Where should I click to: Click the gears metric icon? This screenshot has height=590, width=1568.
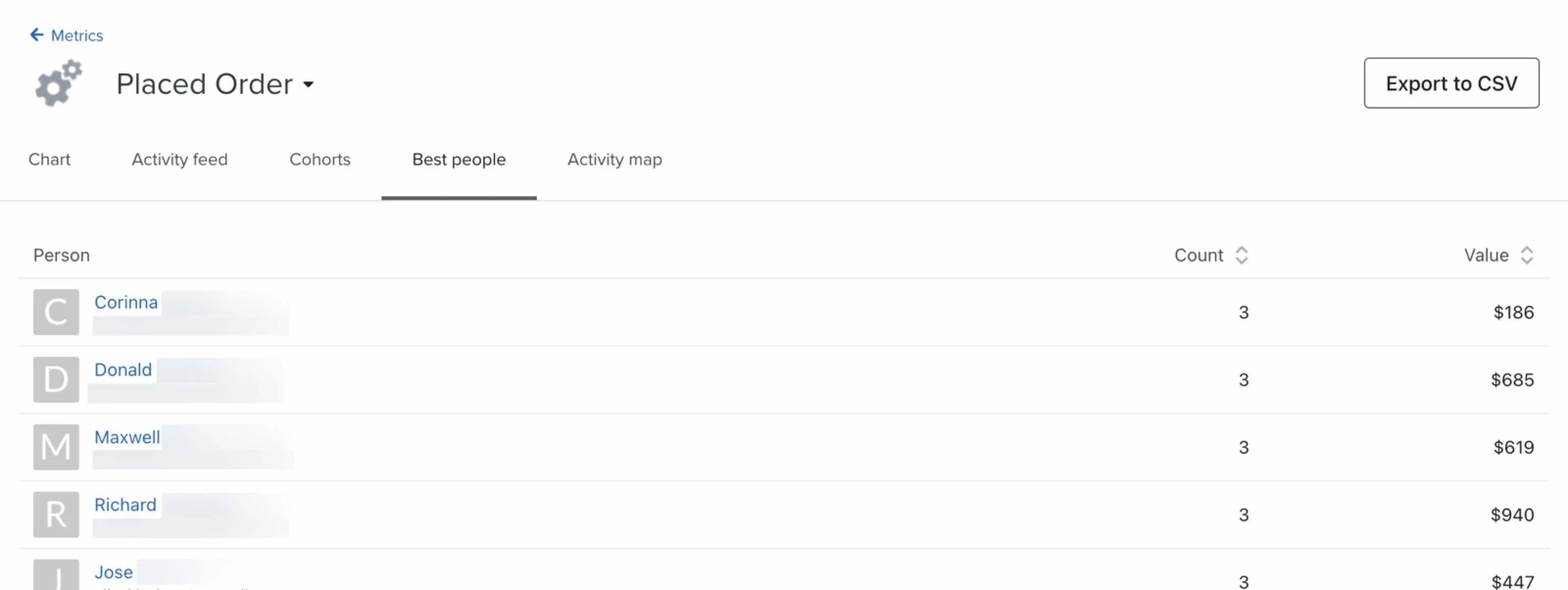click(x=58, y=83)
